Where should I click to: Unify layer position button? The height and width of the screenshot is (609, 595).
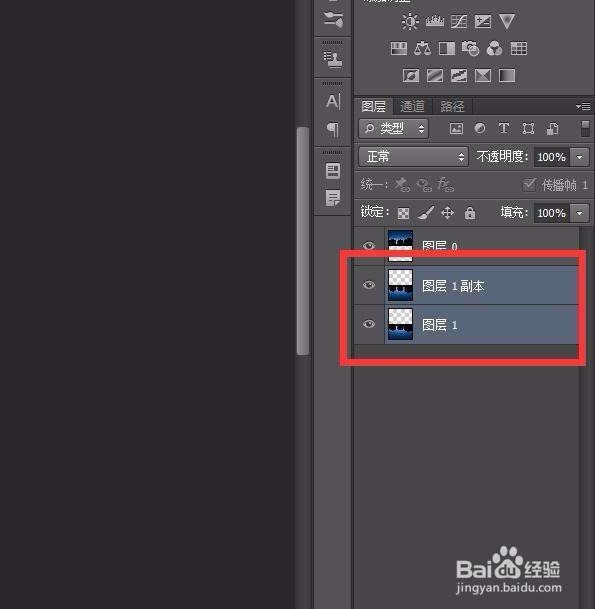[402, 185]
